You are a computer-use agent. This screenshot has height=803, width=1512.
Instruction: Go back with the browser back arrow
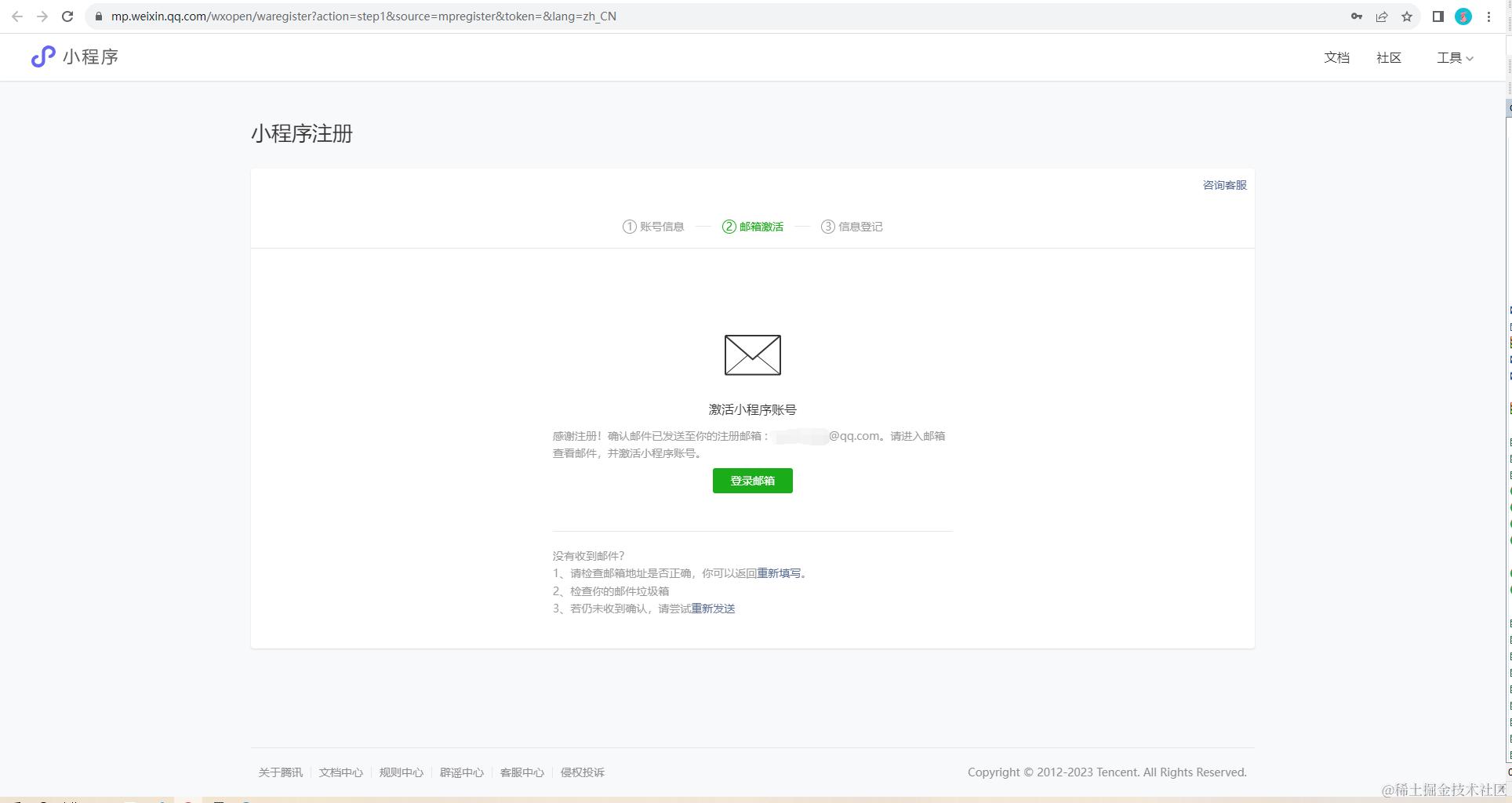click(17, 16)
